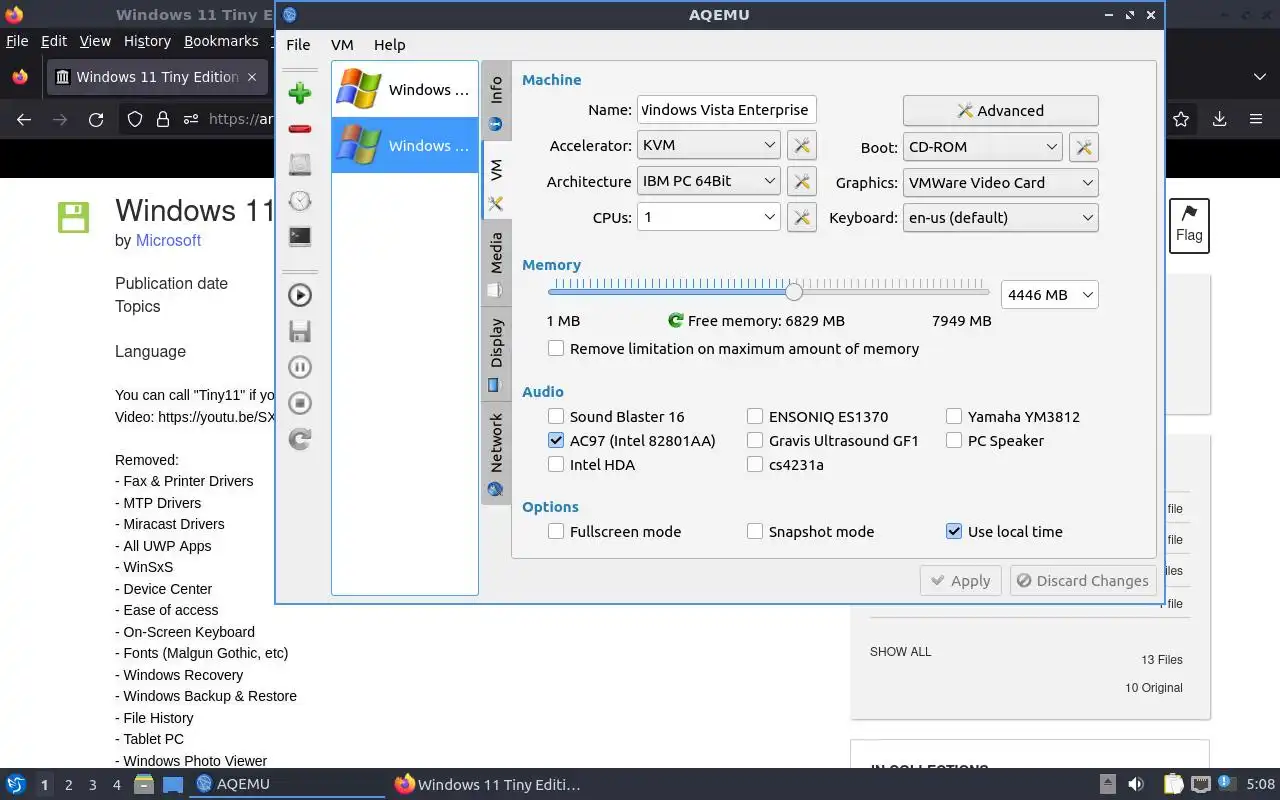
Task: Reload the page in Firefox
Action: tap(96, 119)
